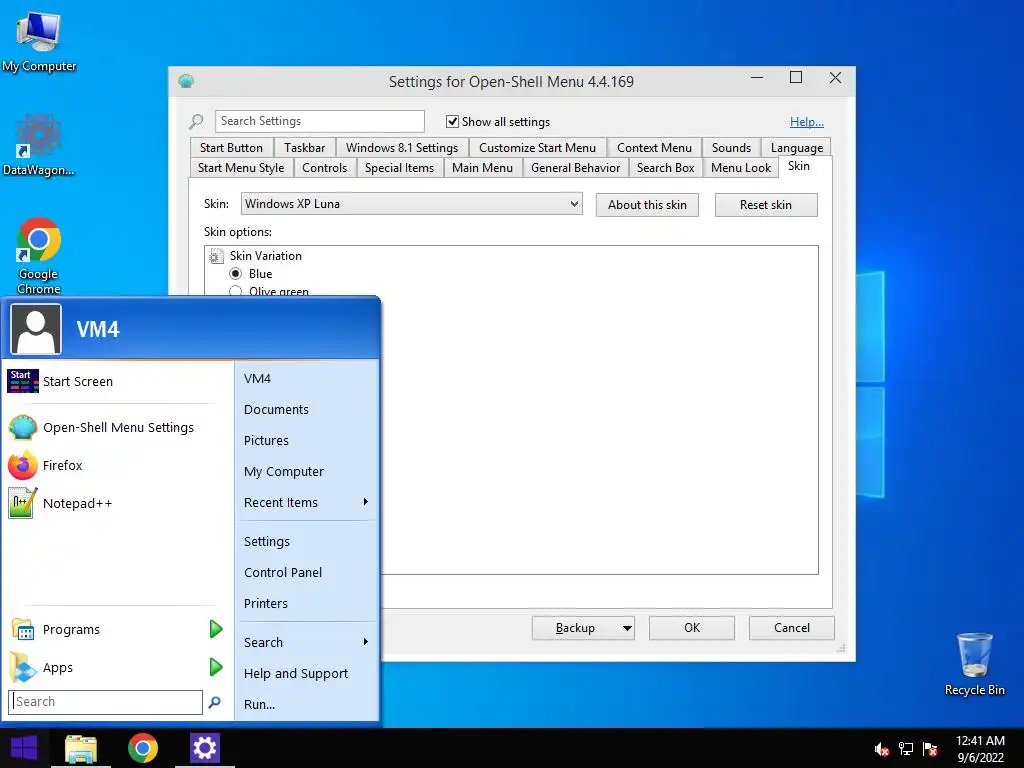Open the Backup button dropdown arrow

(627, 628)
